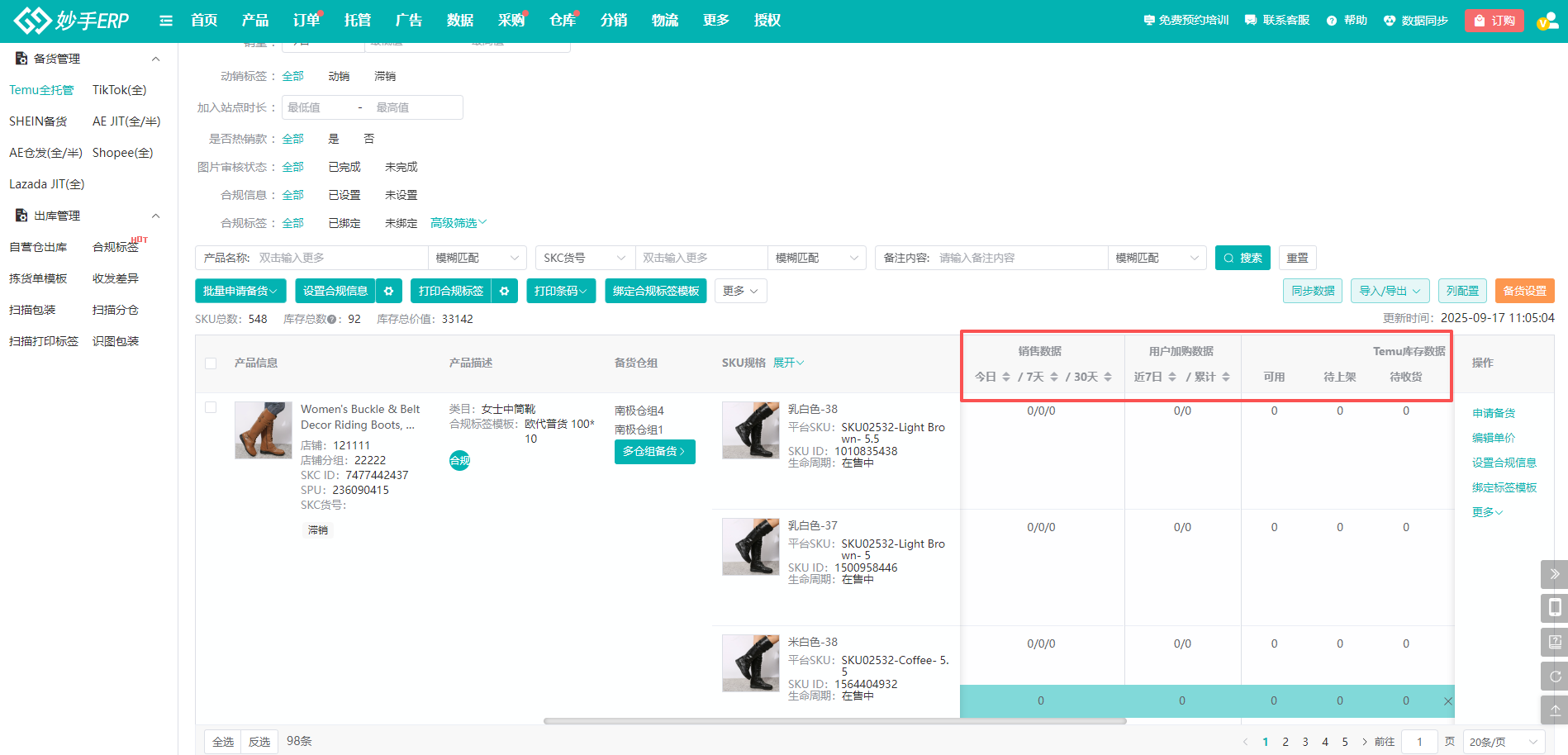Click the 合规 green badge icon
Screen dimensions: 1568x755
point(459,460)
